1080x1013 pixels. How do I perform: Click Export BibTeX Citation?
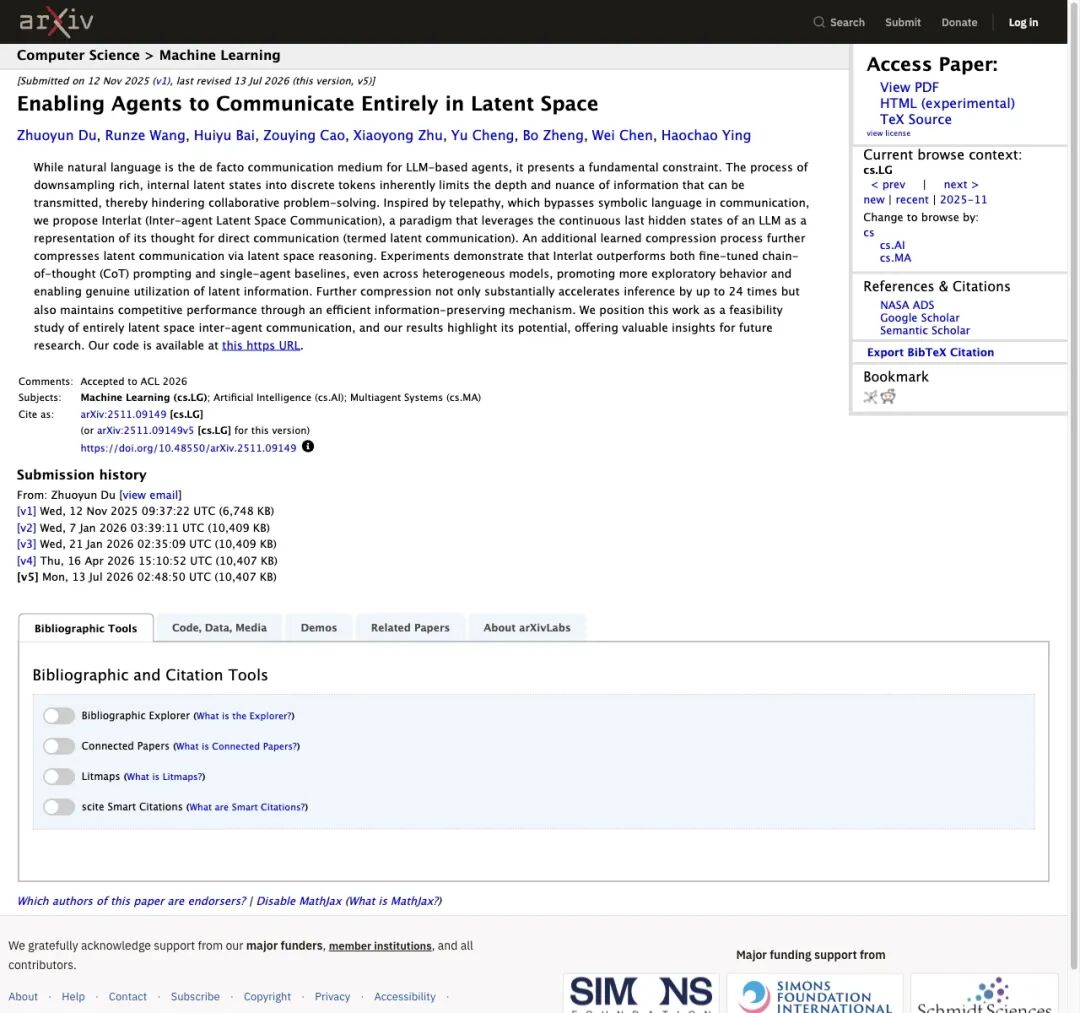tap(930, 352)
